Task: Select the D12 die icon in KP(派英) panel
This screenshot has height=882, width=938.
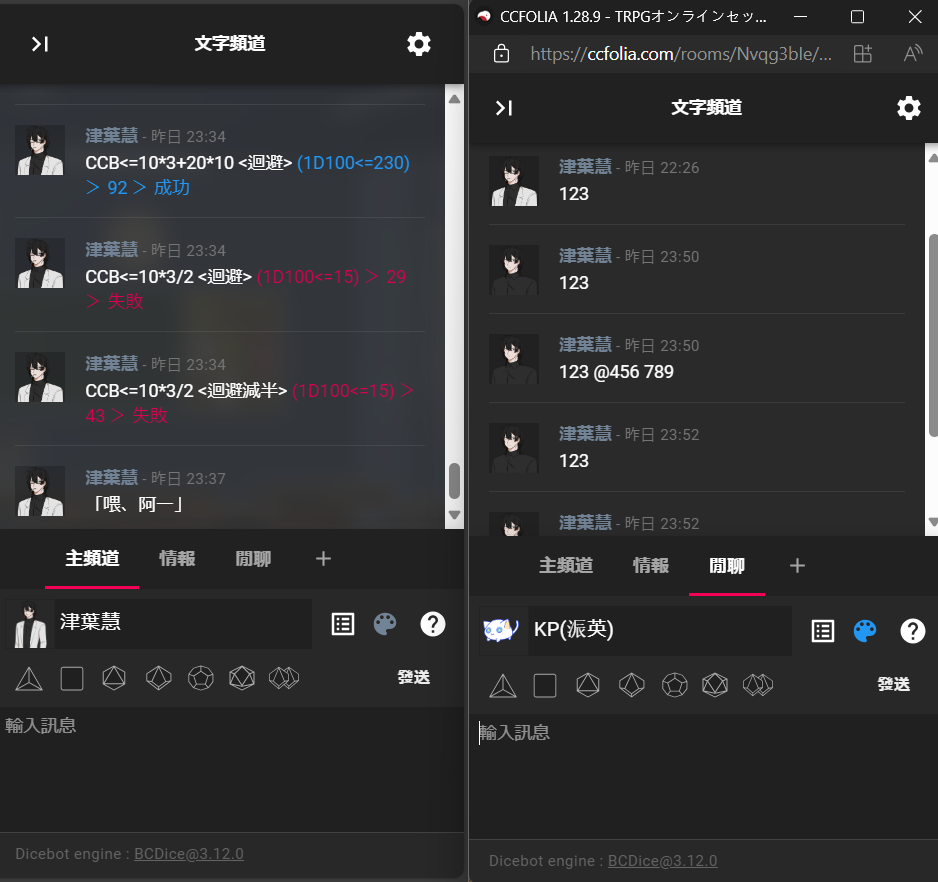Action: click(672, 685)
